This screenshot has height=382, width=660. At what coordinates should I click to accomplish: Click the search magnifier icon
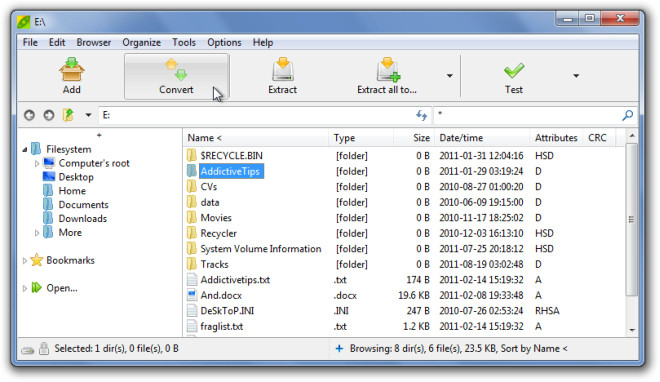pos(627,115)
